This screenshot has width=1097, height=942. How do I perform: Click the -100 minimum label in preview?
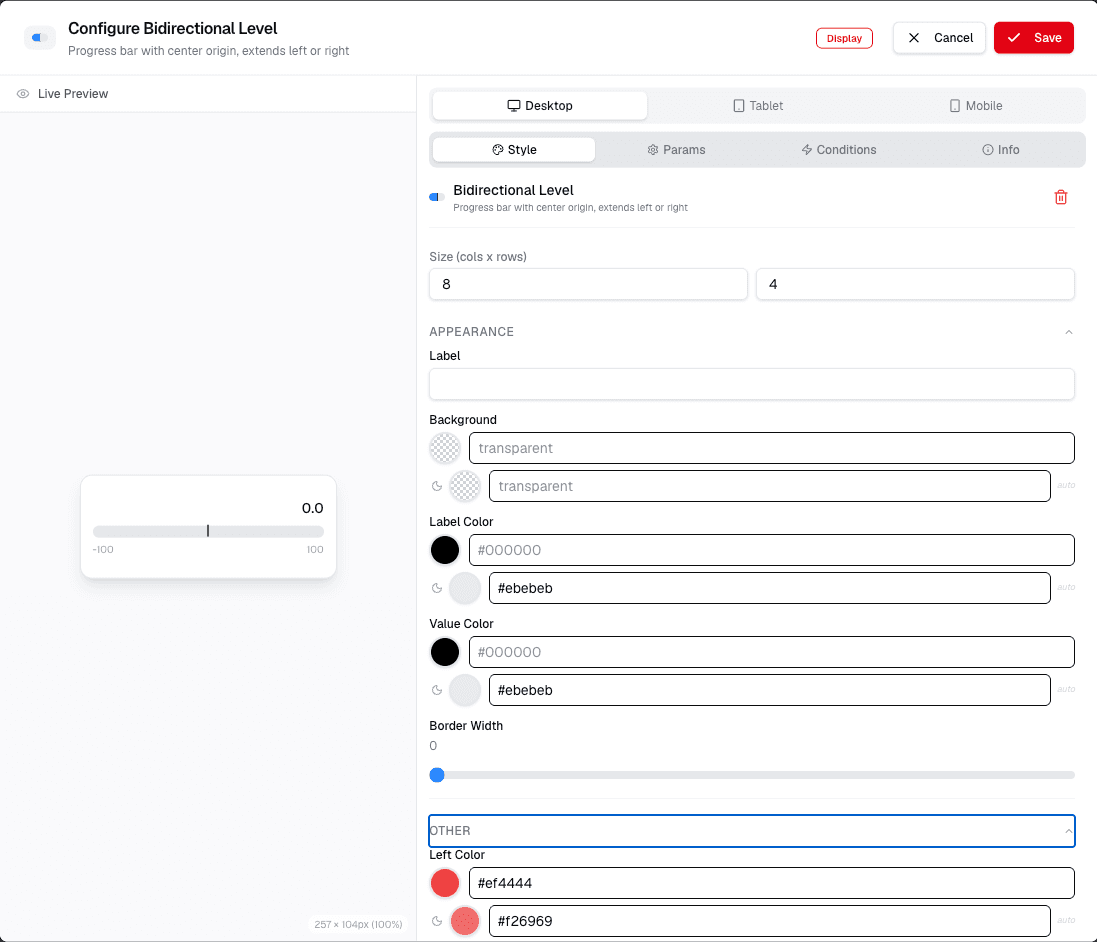pos(103,550)
